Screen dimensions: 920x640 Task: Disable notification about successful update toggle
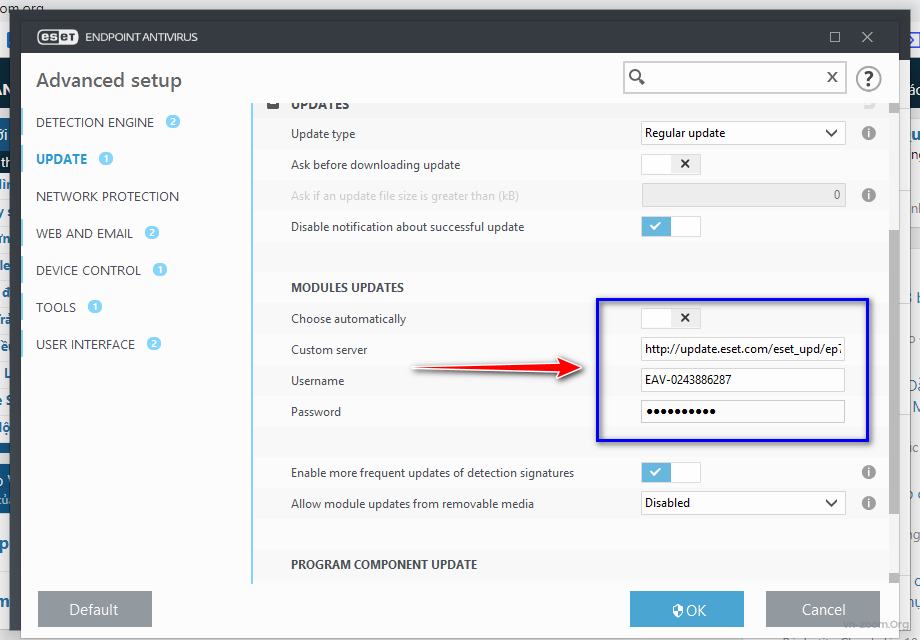[x=670, y=226]
